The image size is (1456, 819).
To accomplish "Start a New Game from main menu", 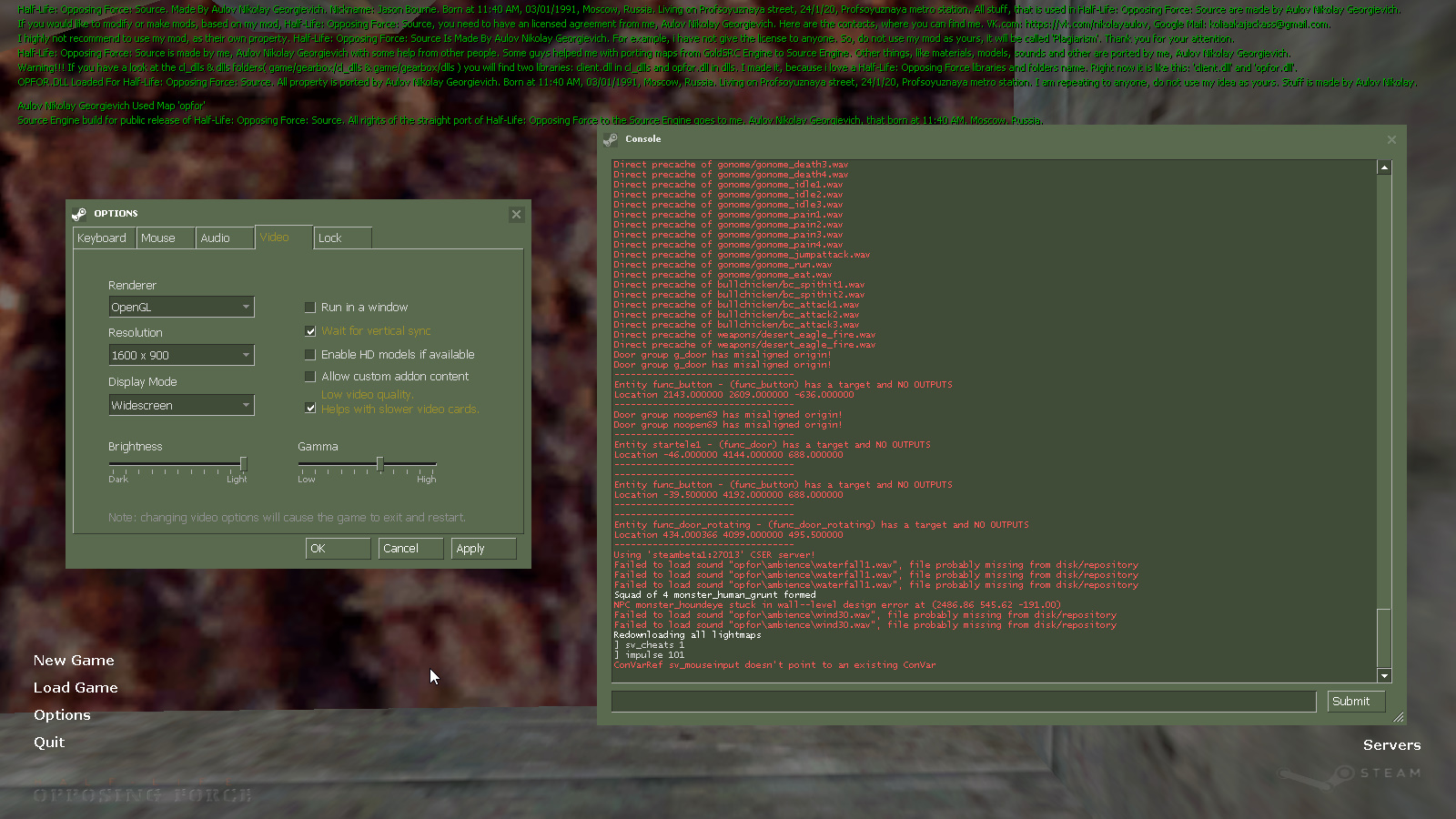I will pos(74,661).
